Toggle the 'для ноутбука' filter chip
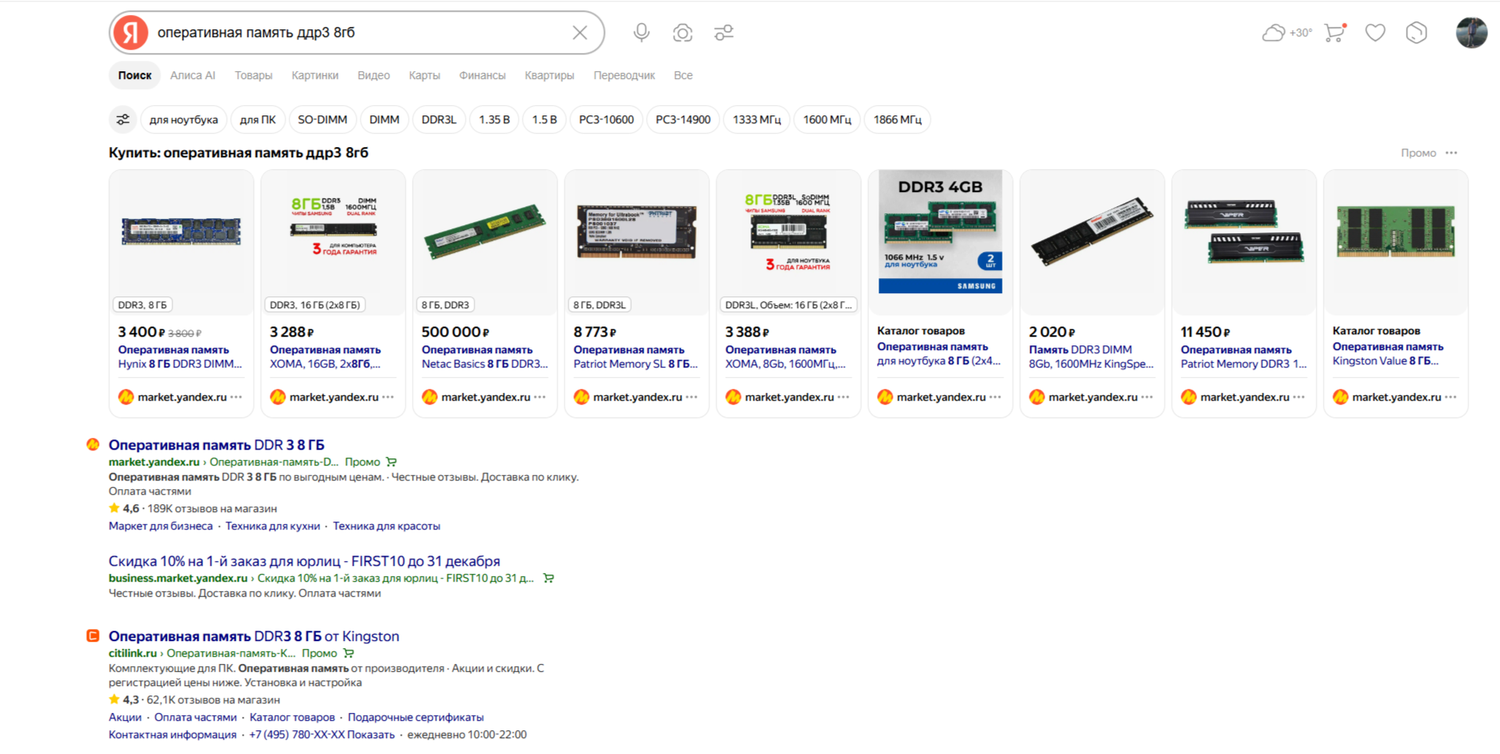Image resolution: width=1500 pixels, height=754 pixels. tap(184, 120)
